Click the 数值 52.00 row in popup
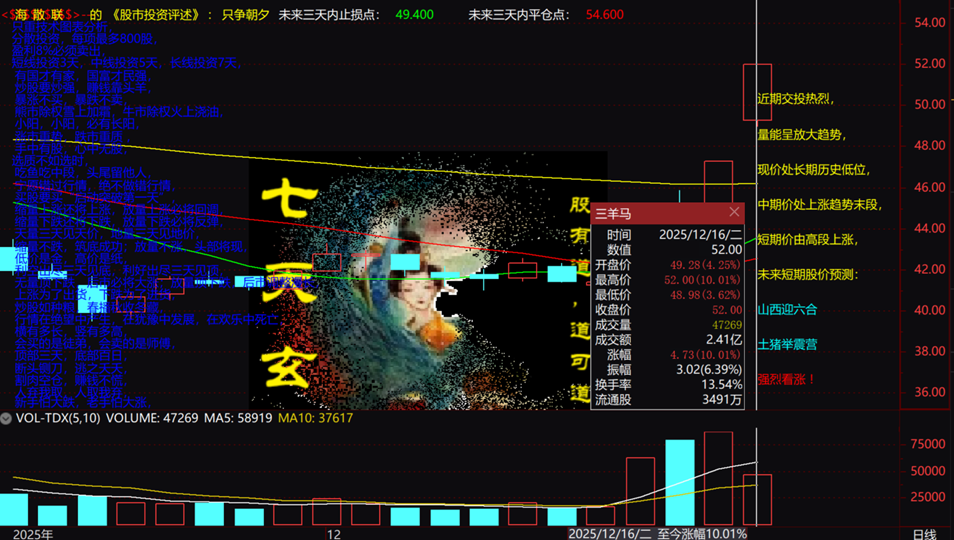 [x=667, y=249]
